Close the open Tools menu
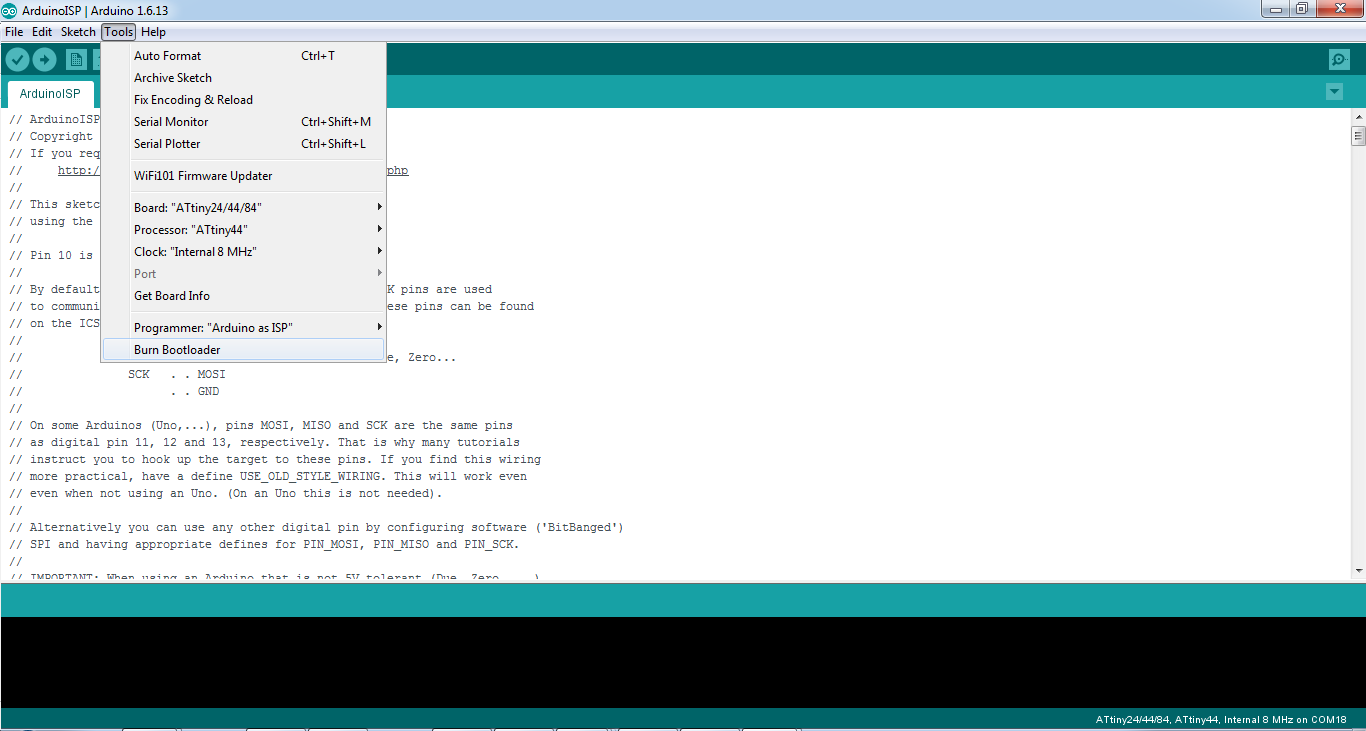This screenshot has height=731, width=1366. pyautogui.click(x=118, y=32)
